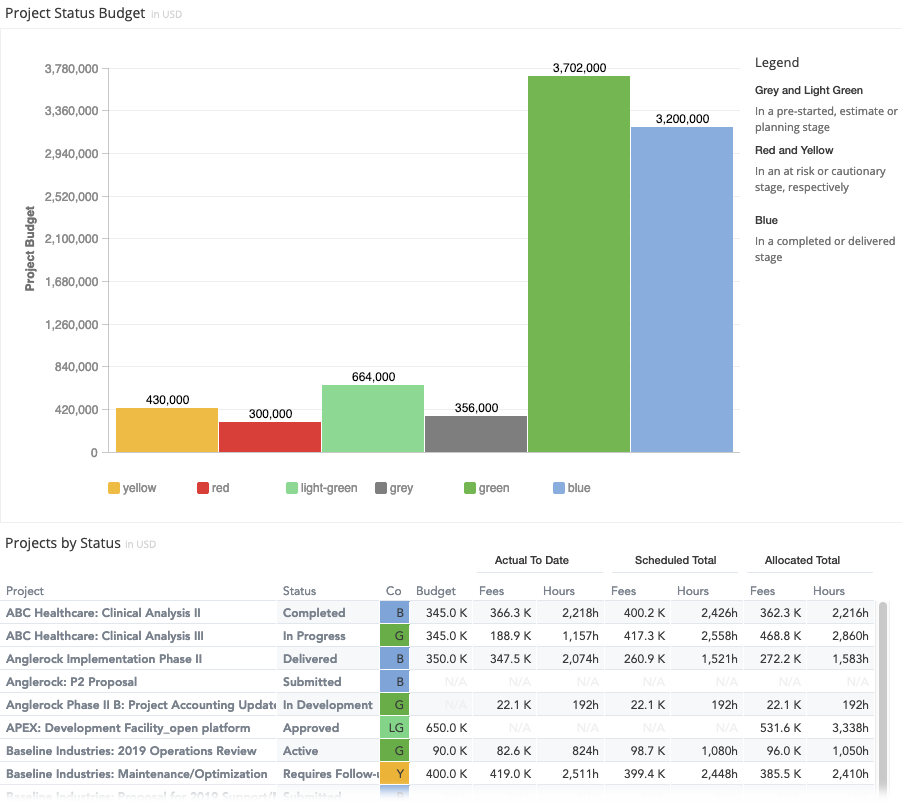Click the Scheduled Total column group header
The image size is (902, 802).
[675, 560]
